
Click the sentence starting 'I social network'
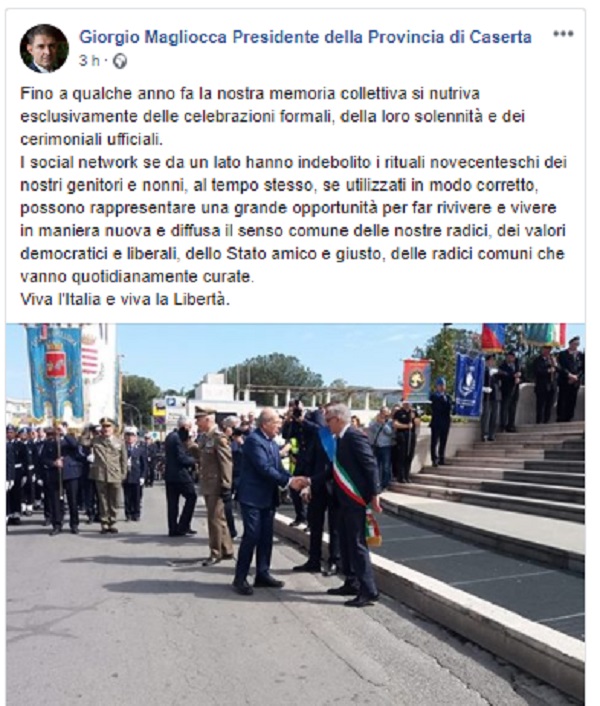pos(293,219)
